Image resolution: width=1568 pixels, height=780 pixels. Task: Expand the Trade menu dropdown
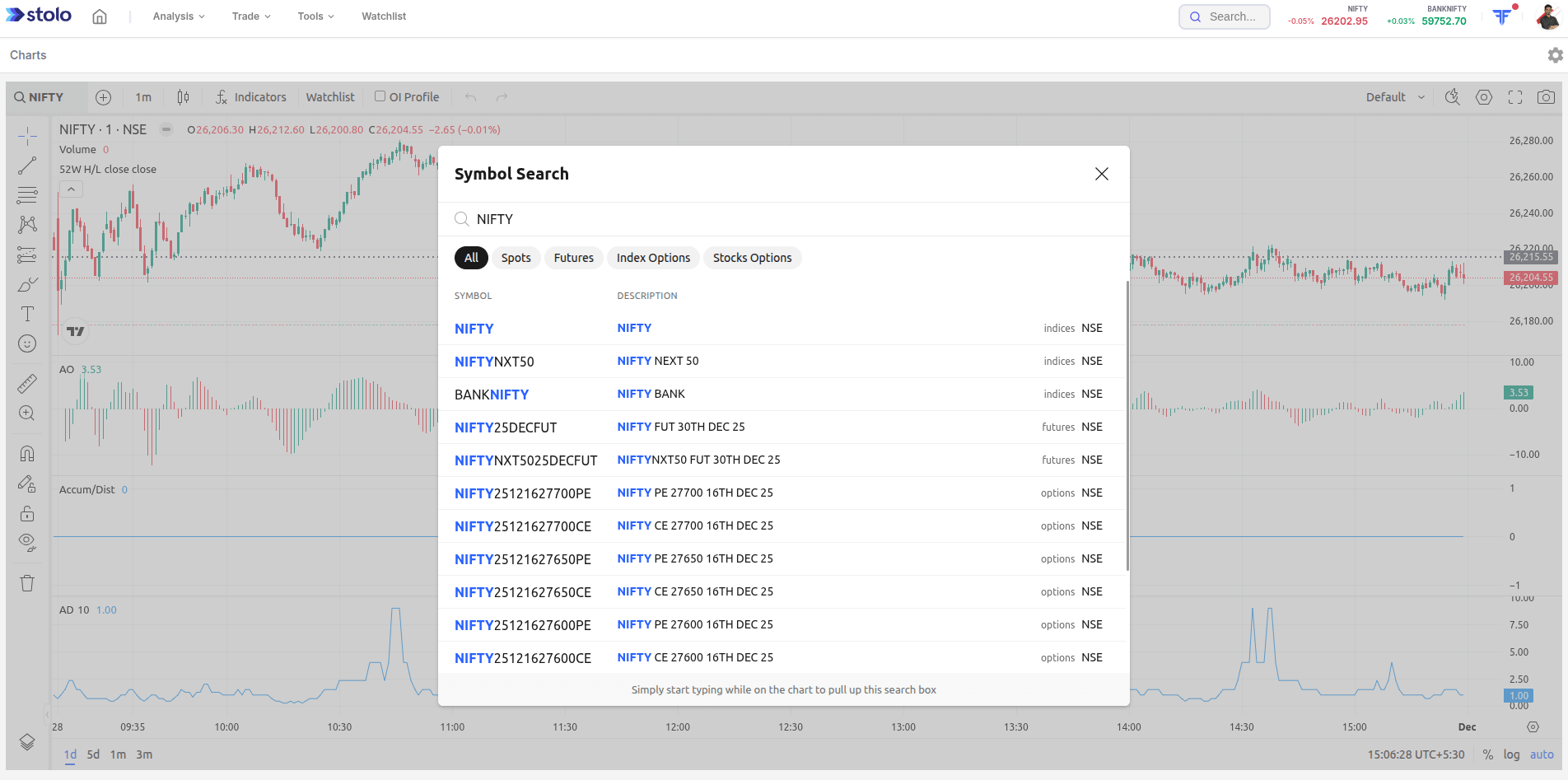tap(250, 16)
